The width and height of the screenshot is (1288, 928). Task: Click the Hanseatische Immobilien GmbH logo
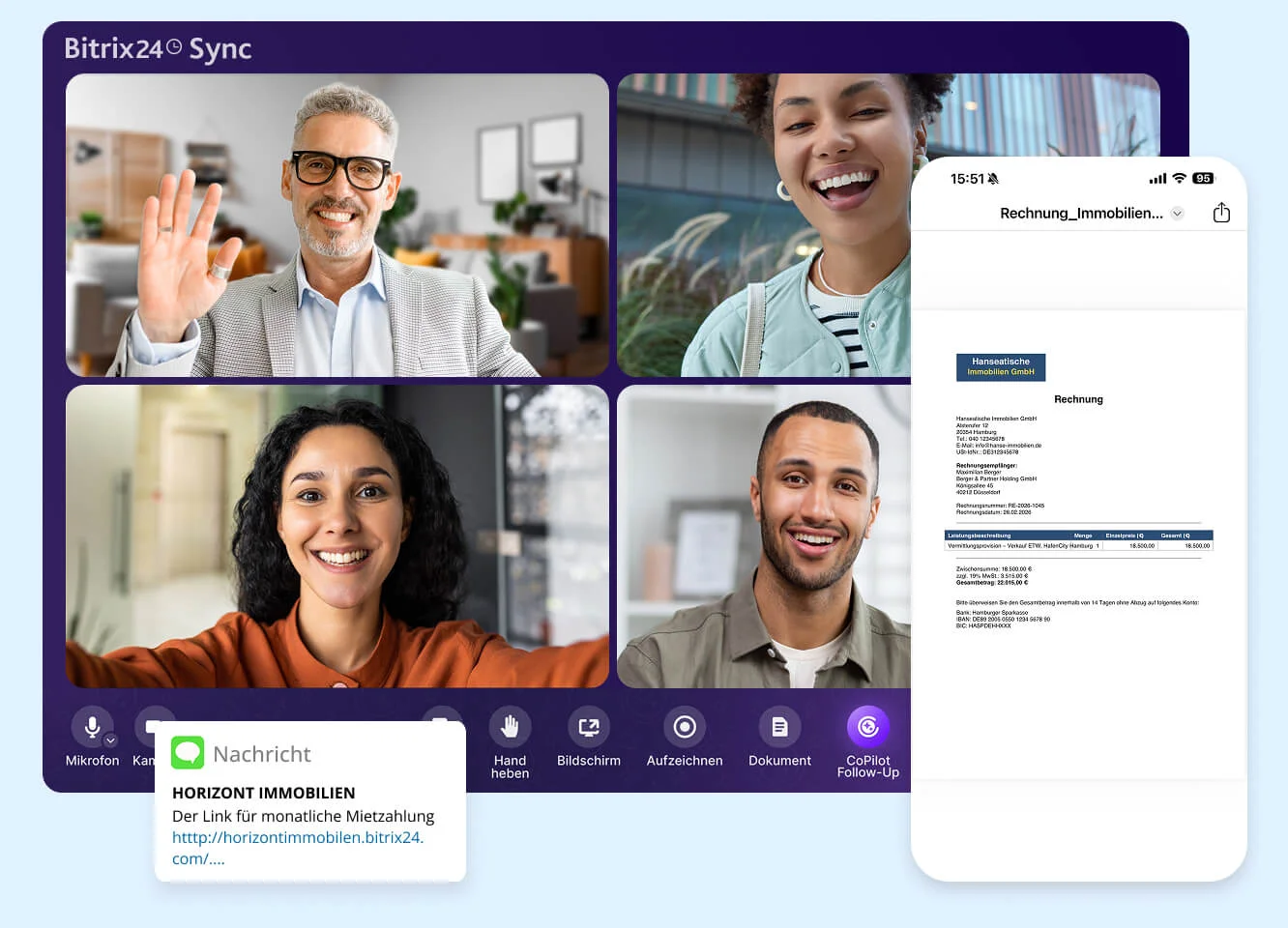[x=1000, y=367]
